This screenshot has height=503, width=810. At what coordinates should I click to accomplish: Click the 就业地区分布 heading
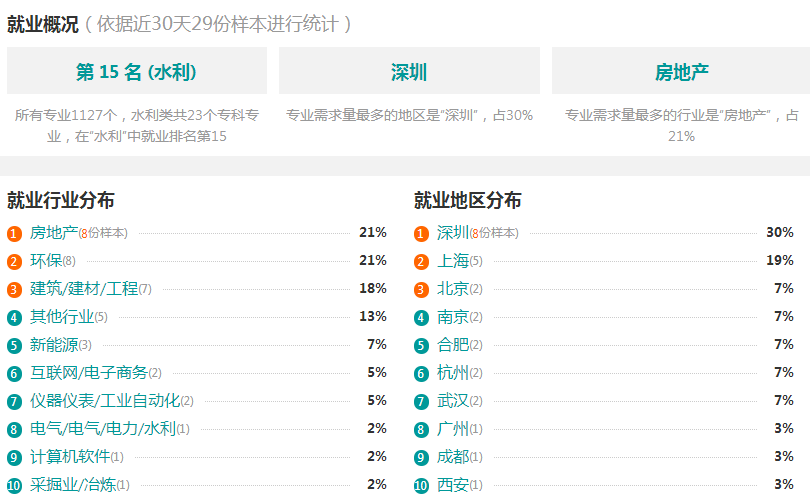pyautogui.click(x=468, y=200)
